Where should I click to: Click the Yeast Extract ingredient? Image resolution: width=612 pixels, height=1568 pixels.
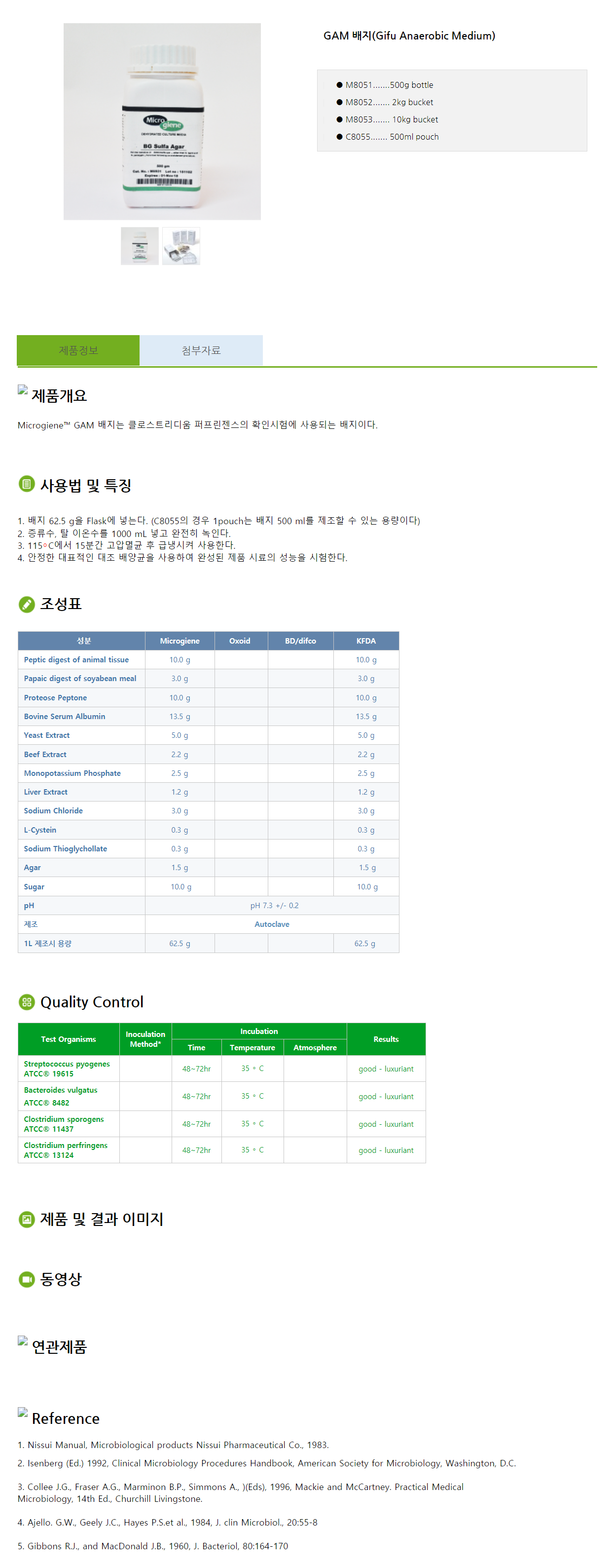click(x=47, y=735)
